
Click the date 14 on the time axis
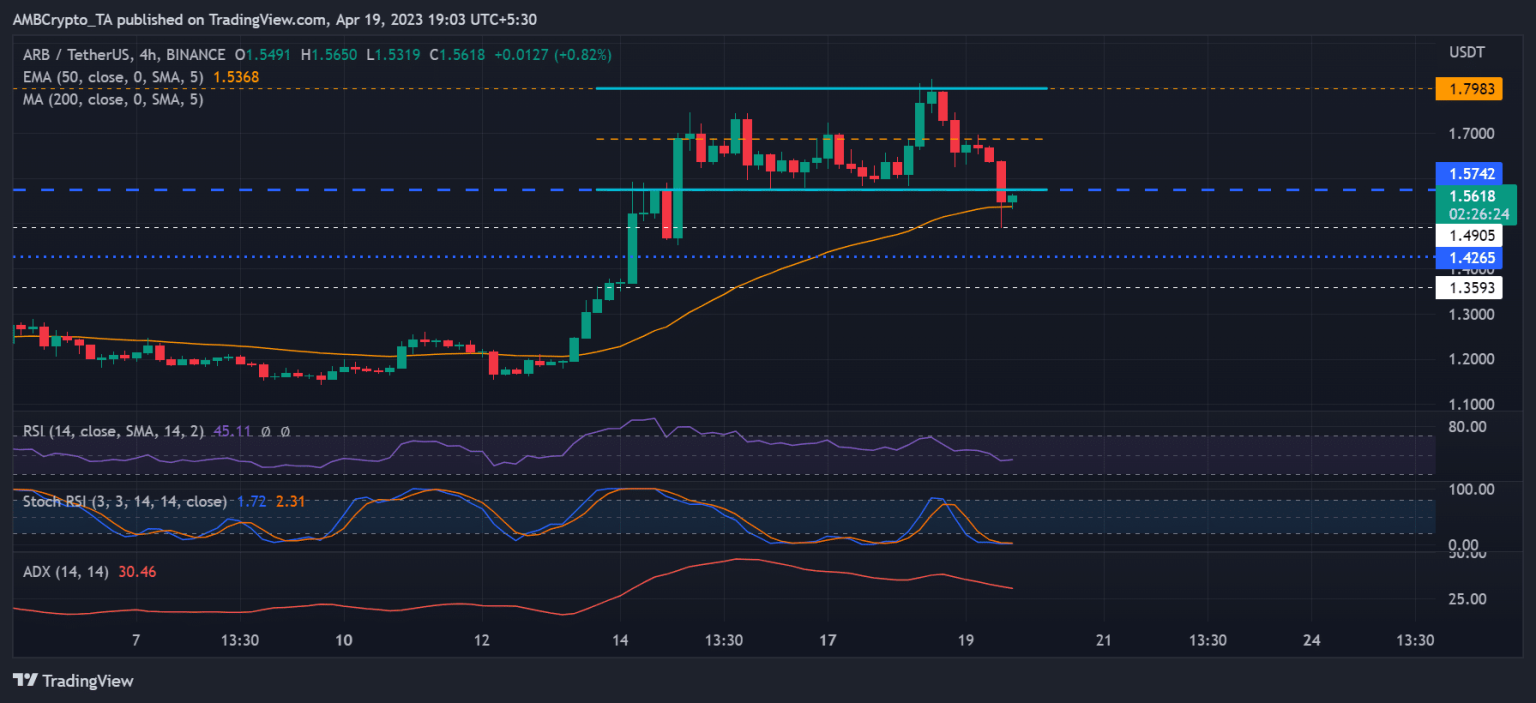point(620,640)
